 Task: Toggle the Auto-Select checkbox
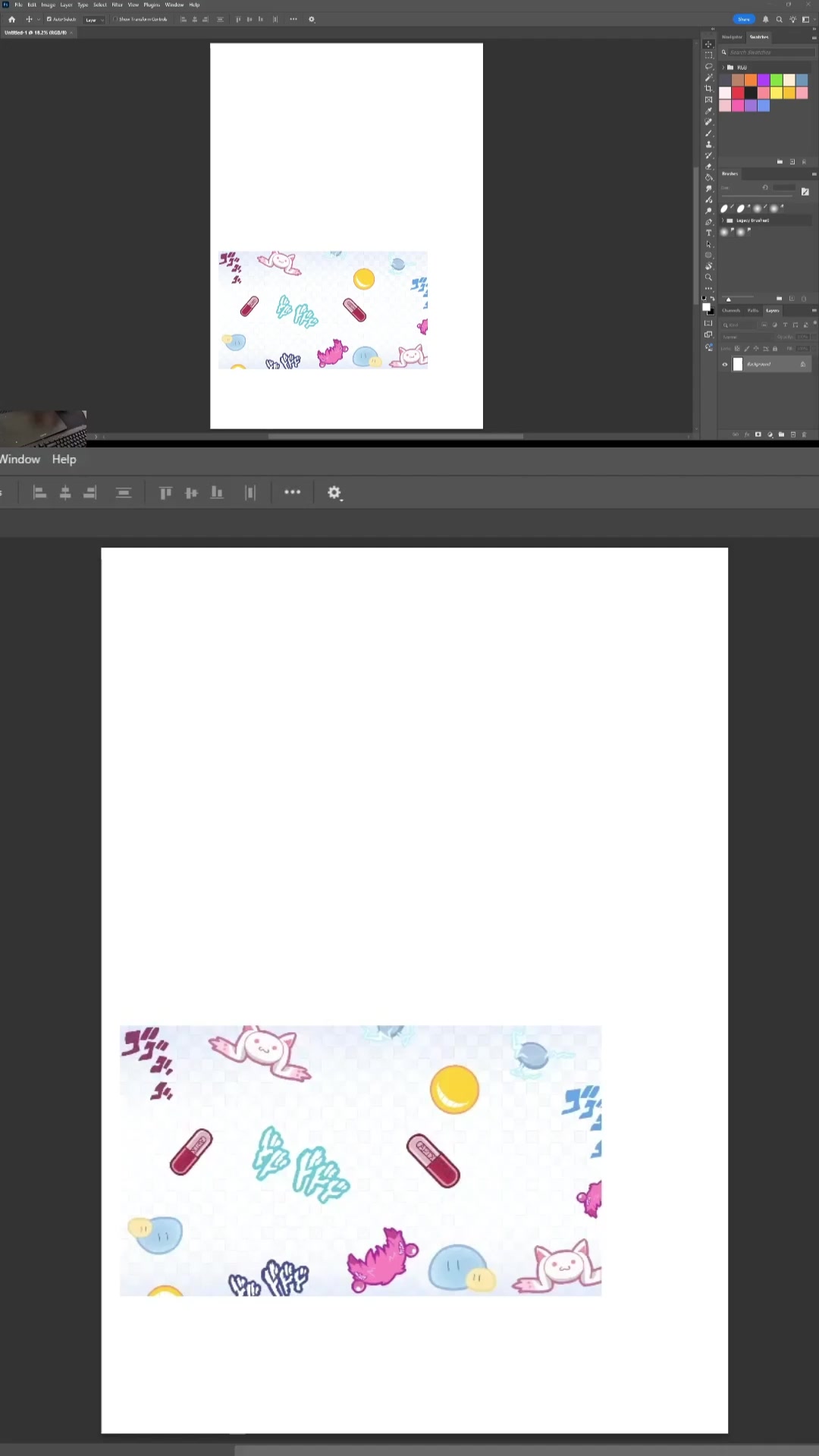pyautogui.click(x=49, y=19)
